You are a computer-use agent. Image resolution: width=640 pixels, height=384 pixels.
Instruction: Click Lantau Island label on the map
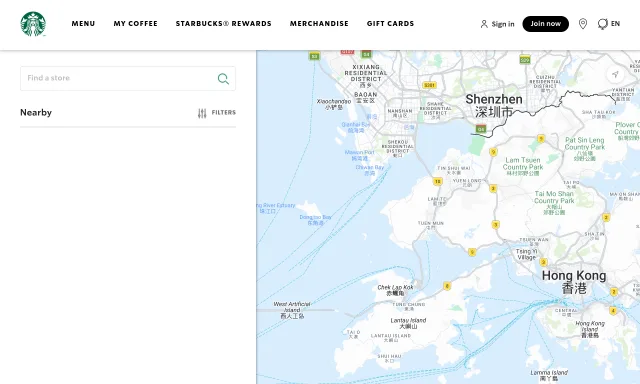coord(408,323)
